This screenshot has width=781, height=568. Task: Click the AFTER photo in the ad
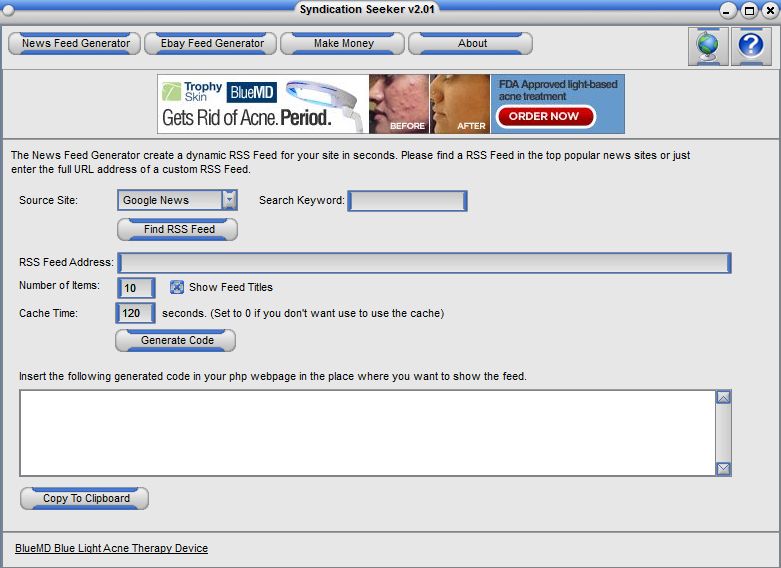[x=460, y=104]
